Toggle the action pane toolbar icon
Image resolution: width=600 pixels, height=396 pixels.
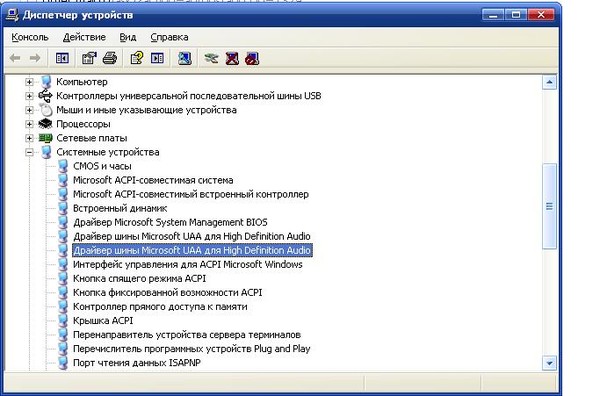tap(157, 58)
